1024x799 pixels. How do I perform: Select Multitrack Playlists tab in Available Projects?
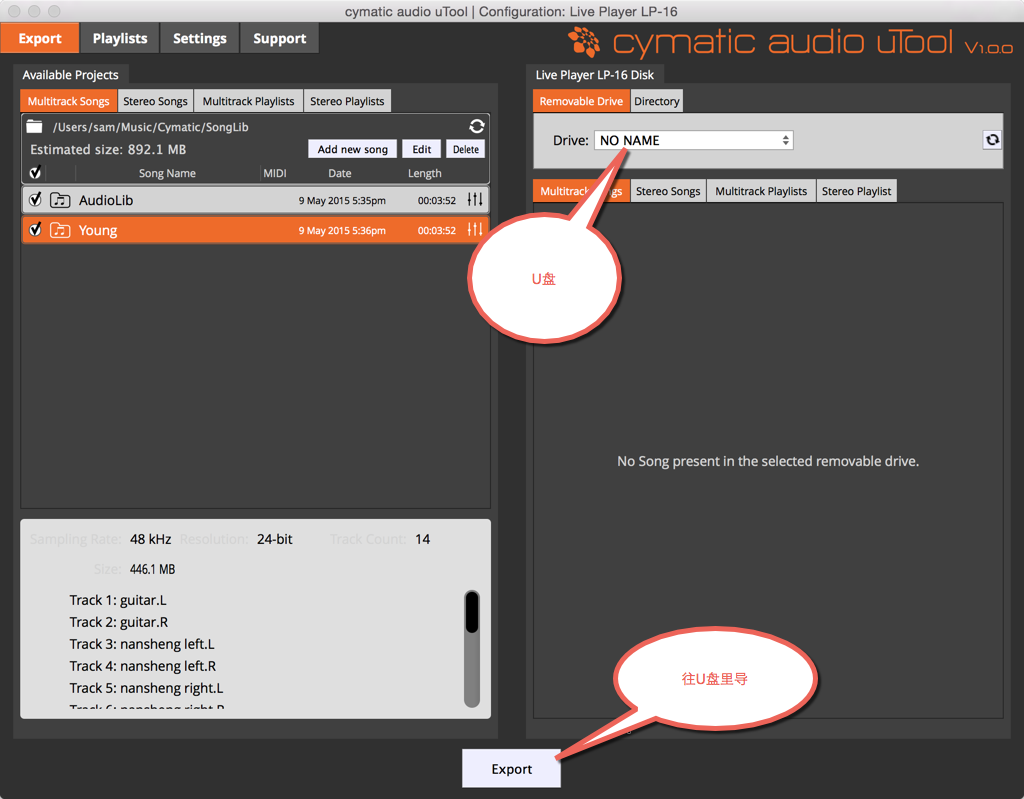[x=248, y=101]
